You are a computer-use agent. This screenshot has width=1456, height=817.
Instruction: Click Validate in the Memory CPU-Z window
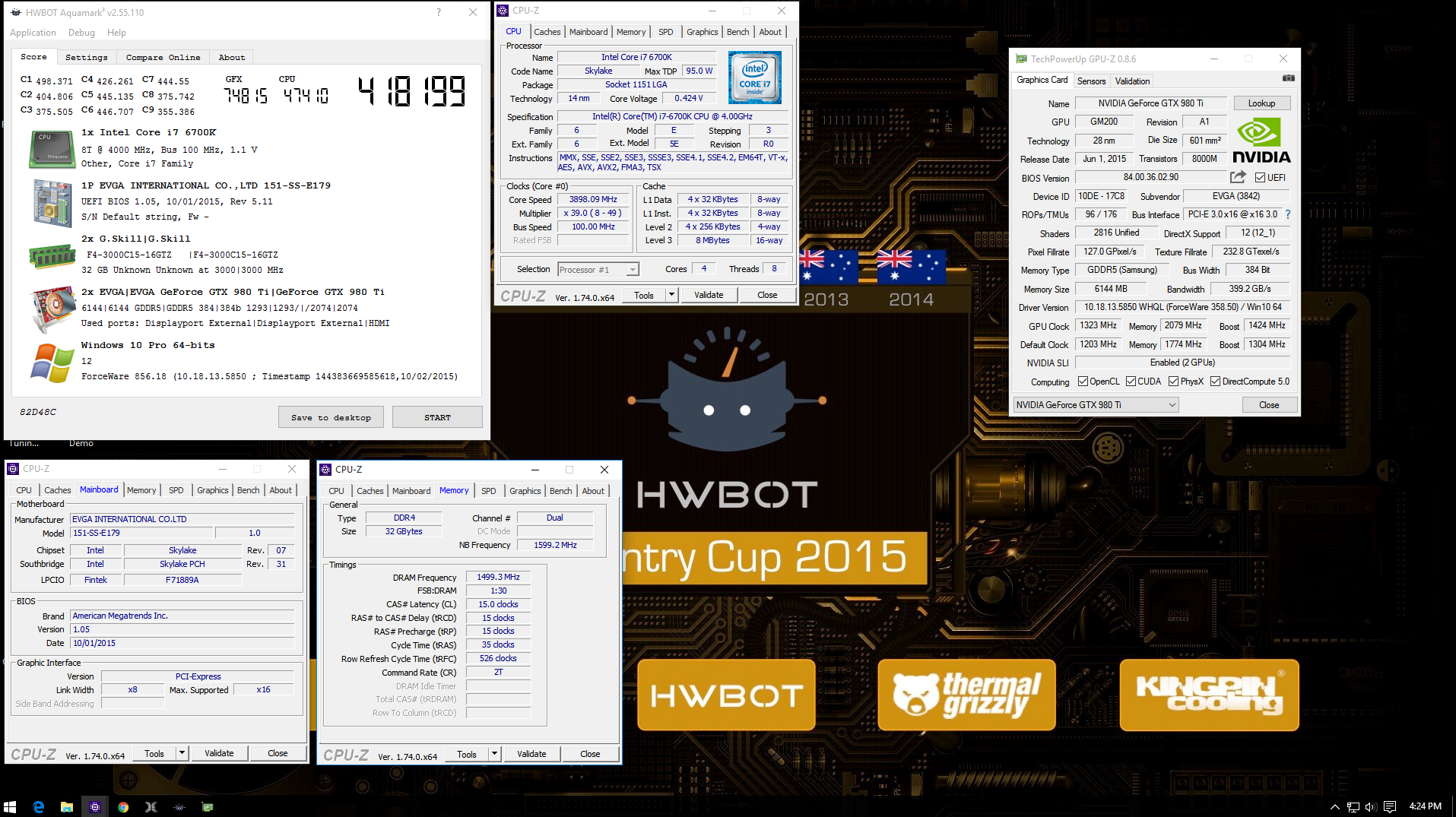point(531,754)
